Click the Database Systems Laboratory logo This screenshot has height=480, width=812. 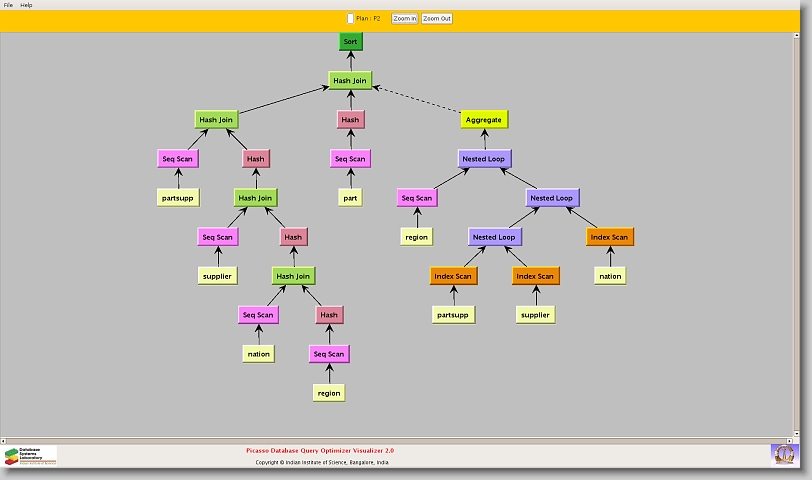(30, 455)
